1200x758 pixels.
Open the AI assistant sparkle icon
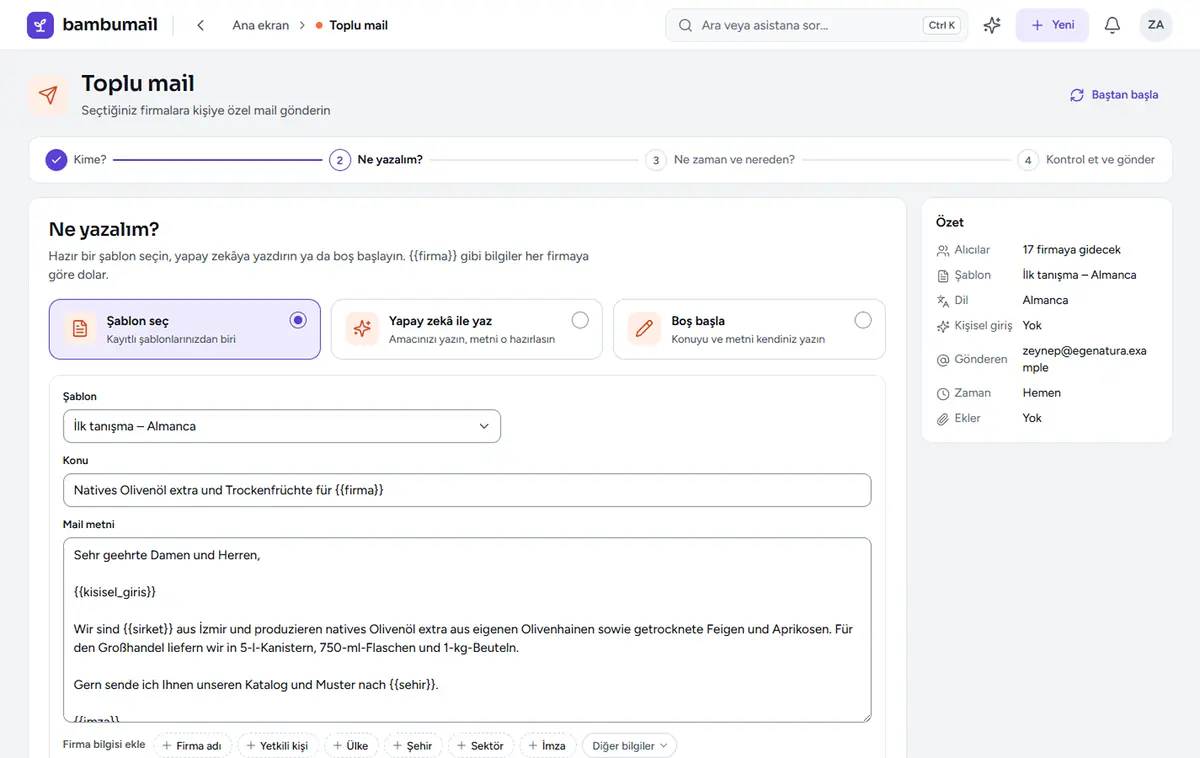(992, 25)
